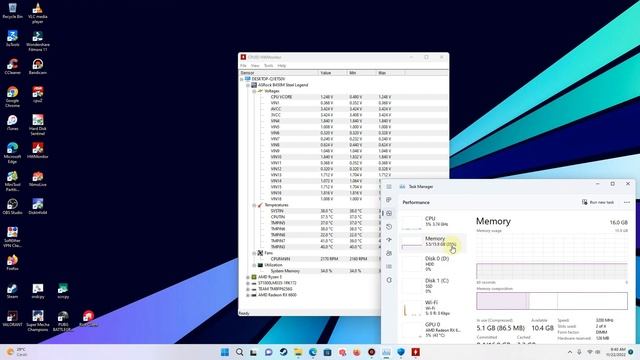Screen dimensions: 640x360
Task: Collapse the ASRock B450M Steel Legend node
Action: (248, 85)
